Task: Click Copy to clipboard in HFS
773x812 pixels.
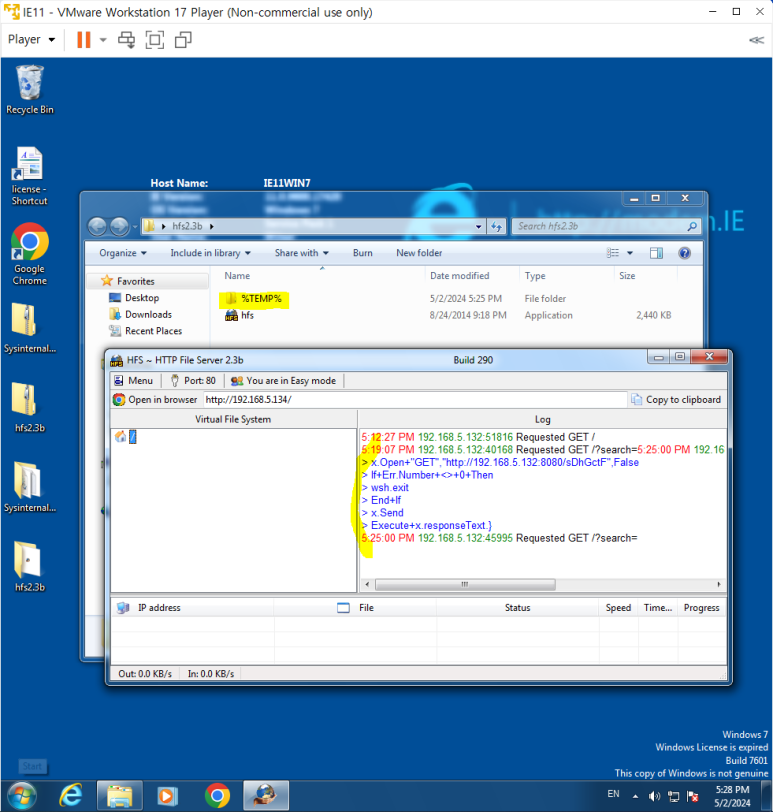Action: pyautogui.click(x=677, y=400)
